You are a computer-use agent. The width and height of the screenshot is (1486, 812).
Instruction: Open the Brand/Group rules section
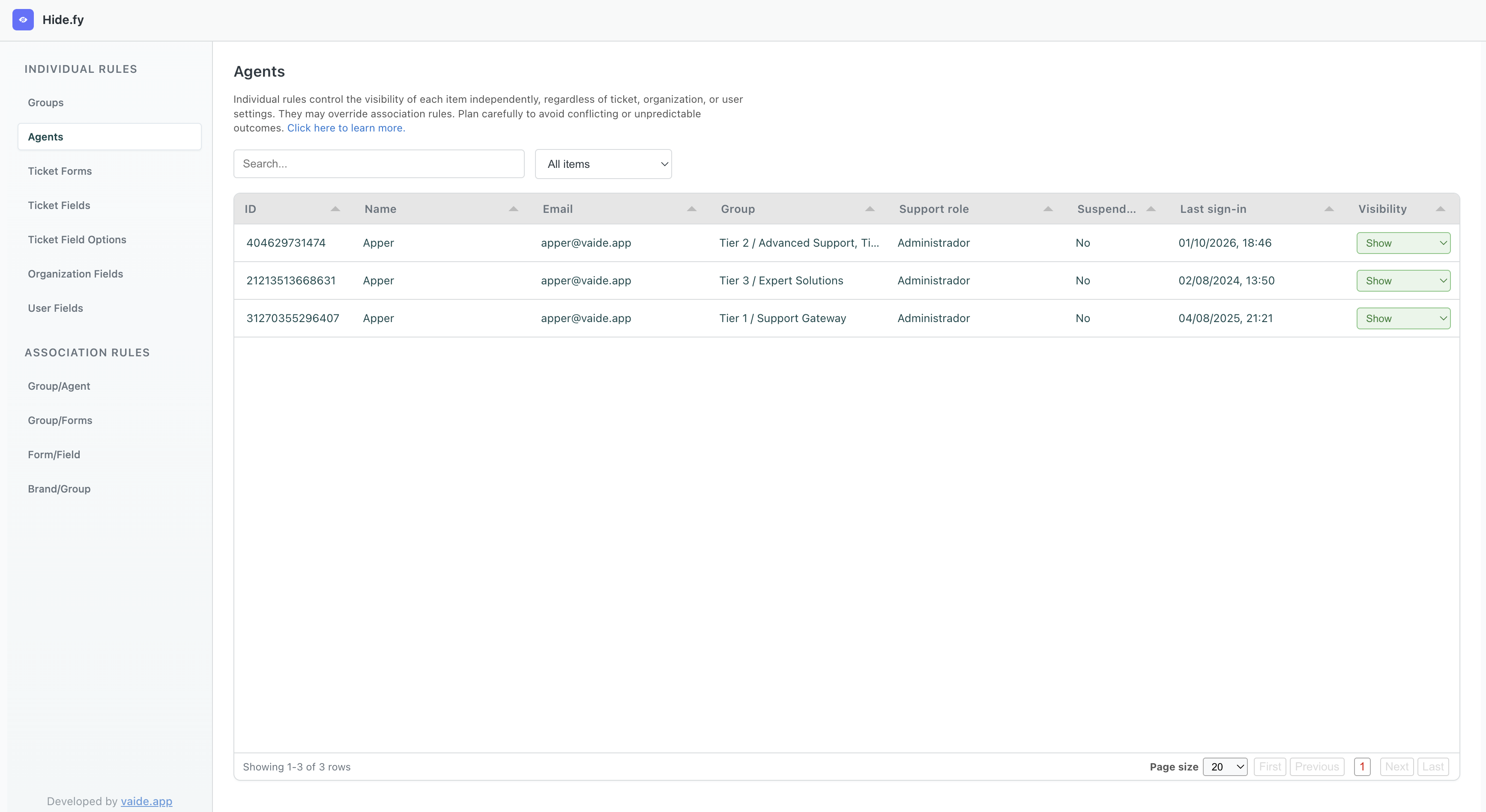(x=59, y=489)
